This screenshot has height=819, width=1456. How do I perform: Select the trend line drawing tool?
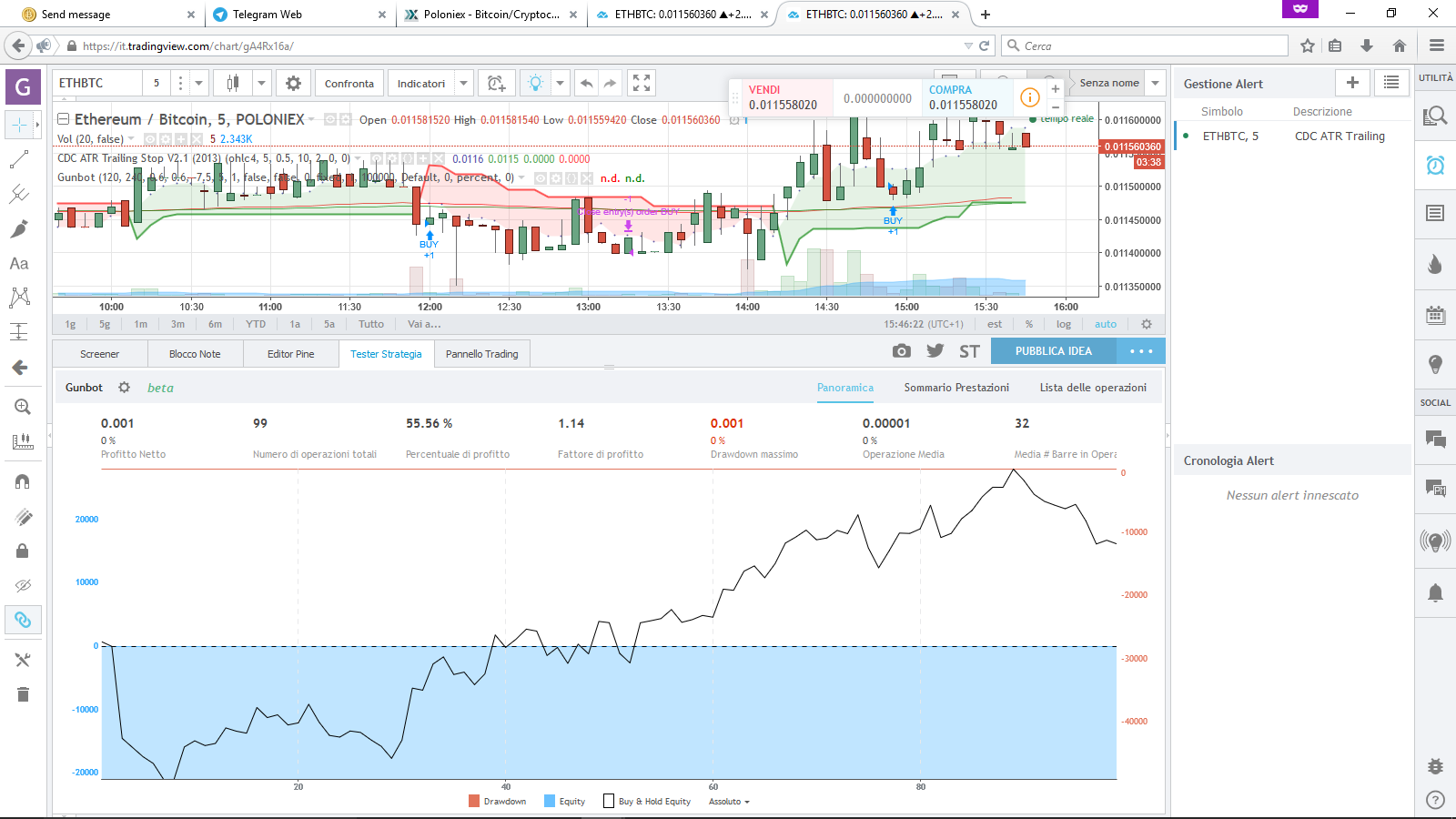(x=19, y=159)
